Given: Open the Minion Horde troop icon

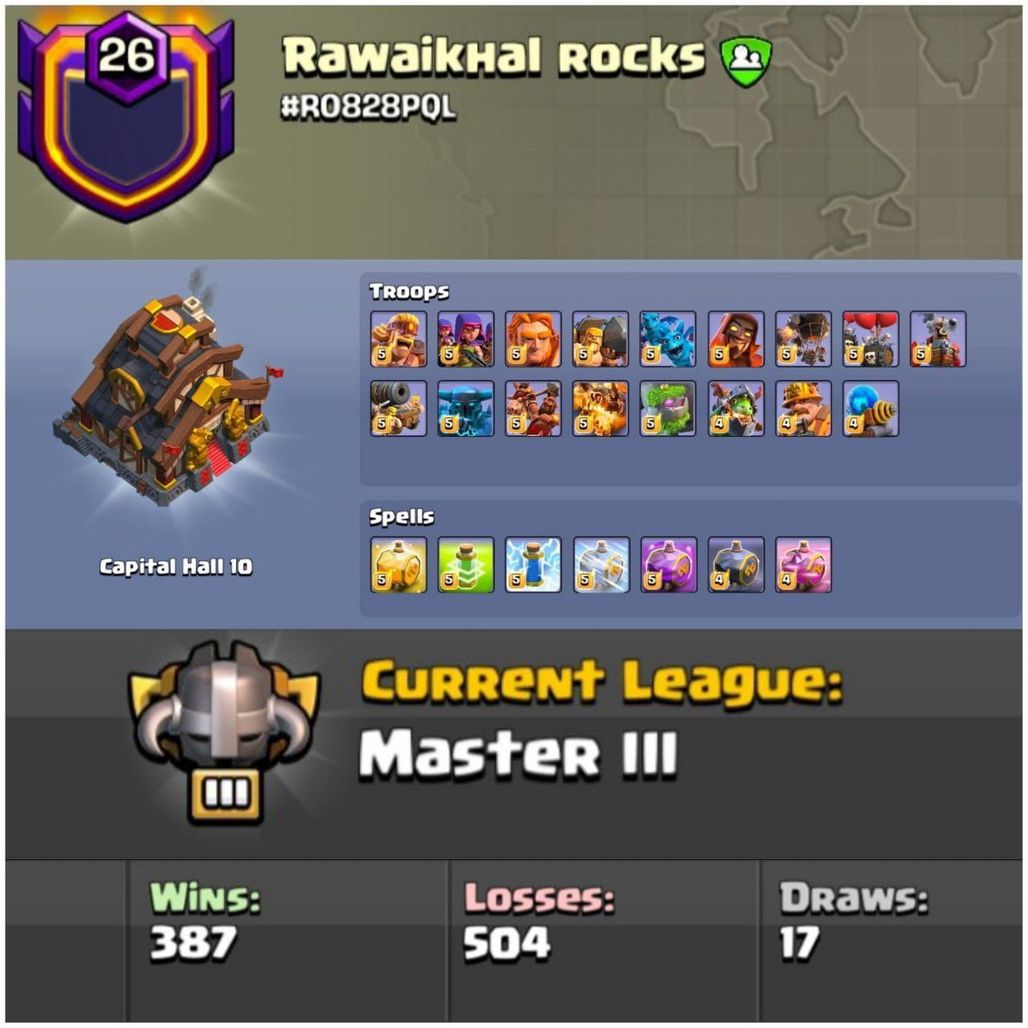Looking at the screenshot, I should click(x=668, y=339).
